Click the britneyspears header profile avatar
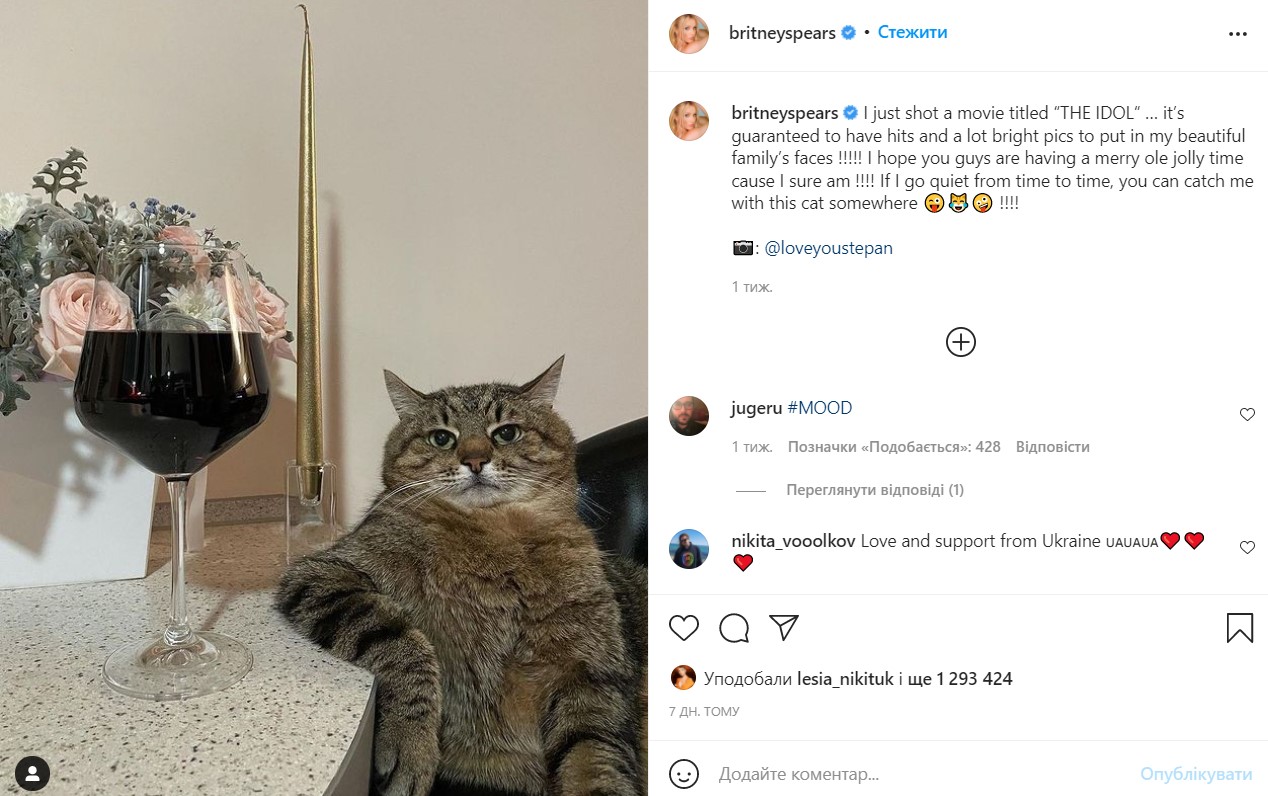This screenshot has width=1268, height=796. (689, 33)
